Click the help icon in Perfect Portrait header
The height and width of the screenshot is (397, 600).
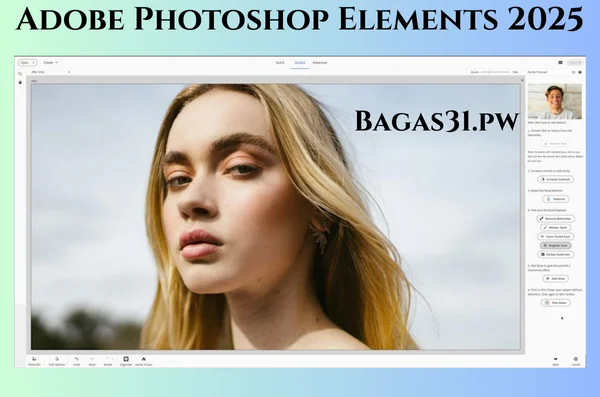[x=580, y=72]
